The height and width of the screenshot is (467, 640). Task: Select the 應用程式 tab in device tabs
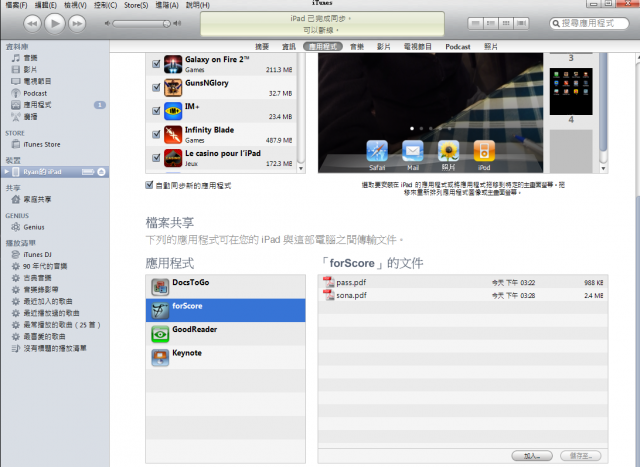coord(323,47)
